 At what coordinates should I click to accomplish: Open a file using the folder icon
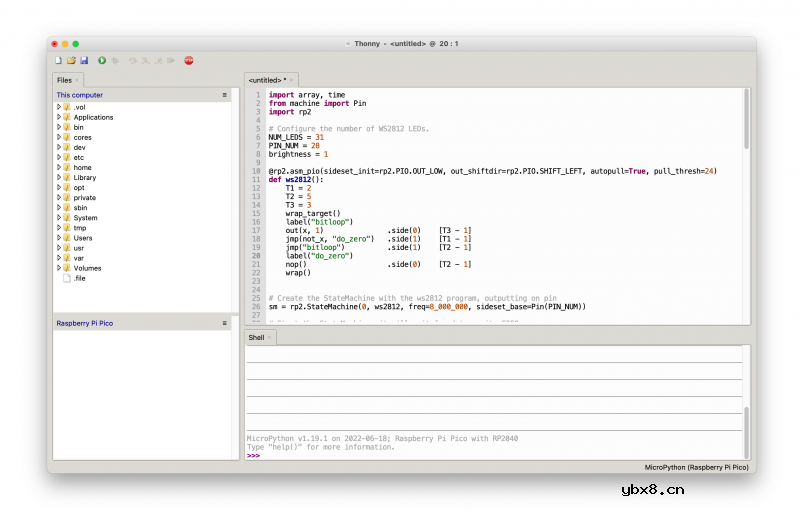coord(71,61)
